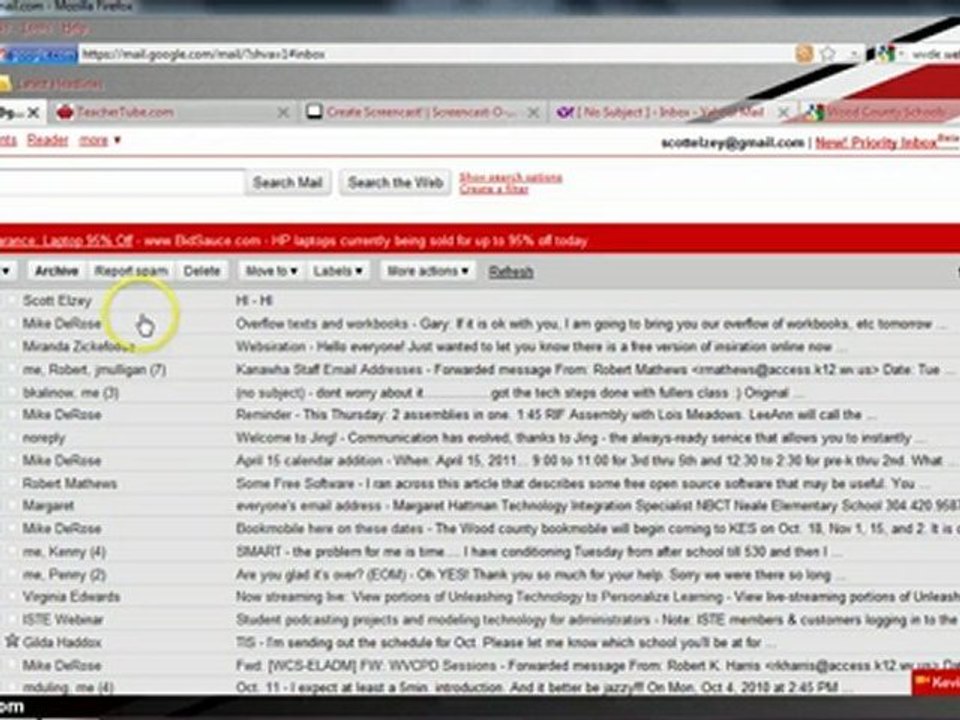Switch to the TeacherTube.com tab
This screenshot has height=720, width=960.
pos(174,112)
